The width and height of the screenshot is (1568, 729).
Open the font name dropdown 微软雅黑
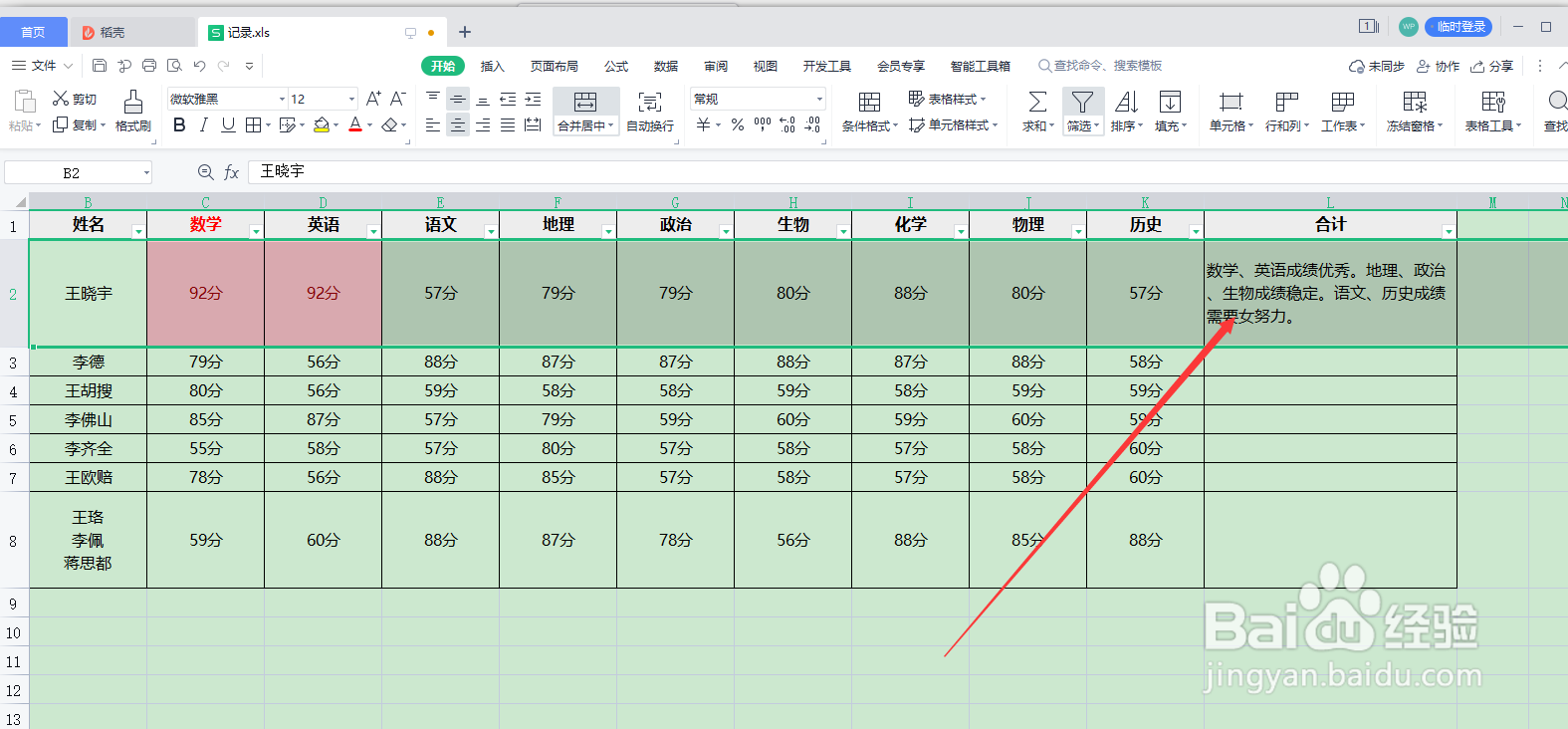[282, 99]
